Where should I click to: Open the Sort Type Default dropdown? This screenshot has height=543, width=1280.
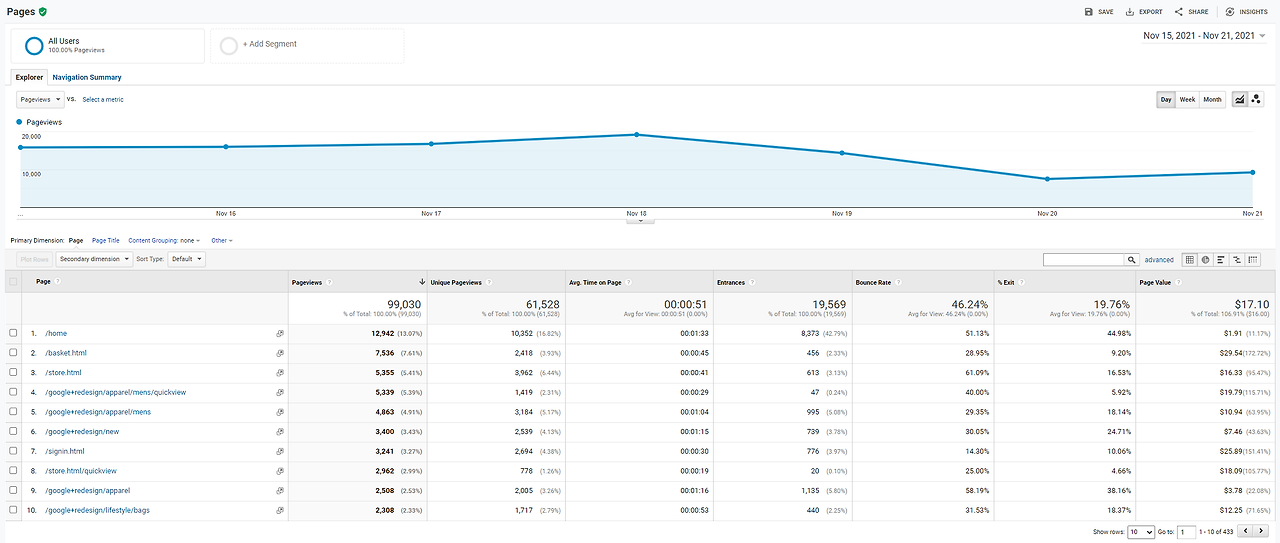(187, 259)
